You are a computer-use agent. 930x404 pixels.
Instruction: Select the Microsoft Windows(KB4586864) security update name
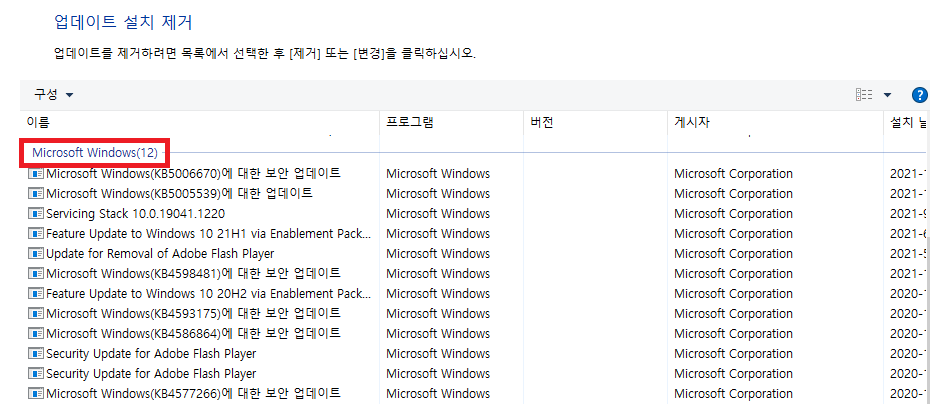[193, 333]
